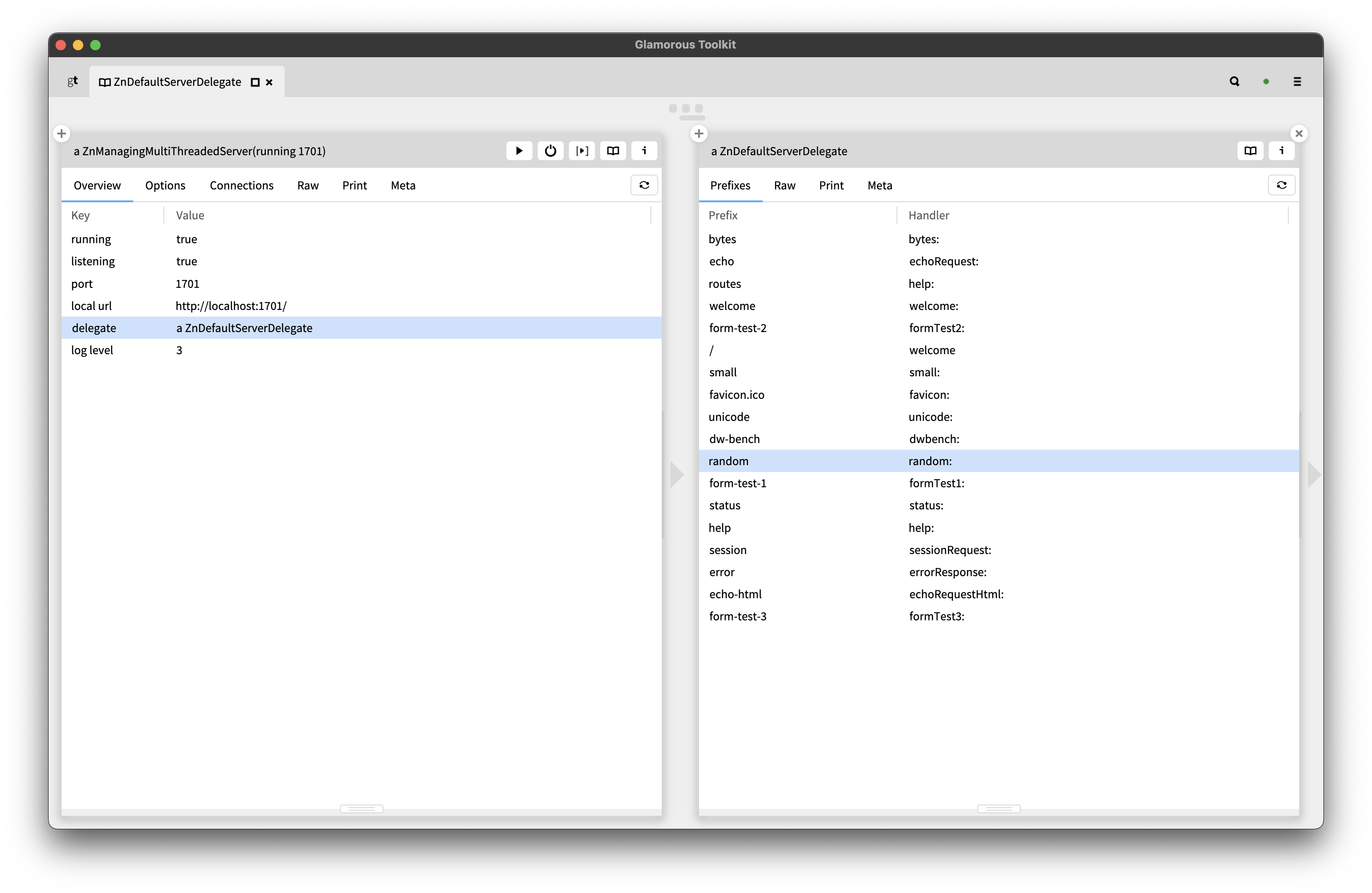Click the gt home button
This screenshot has width=1372, height=893.
pyautogui.click(x=73, y=81)
